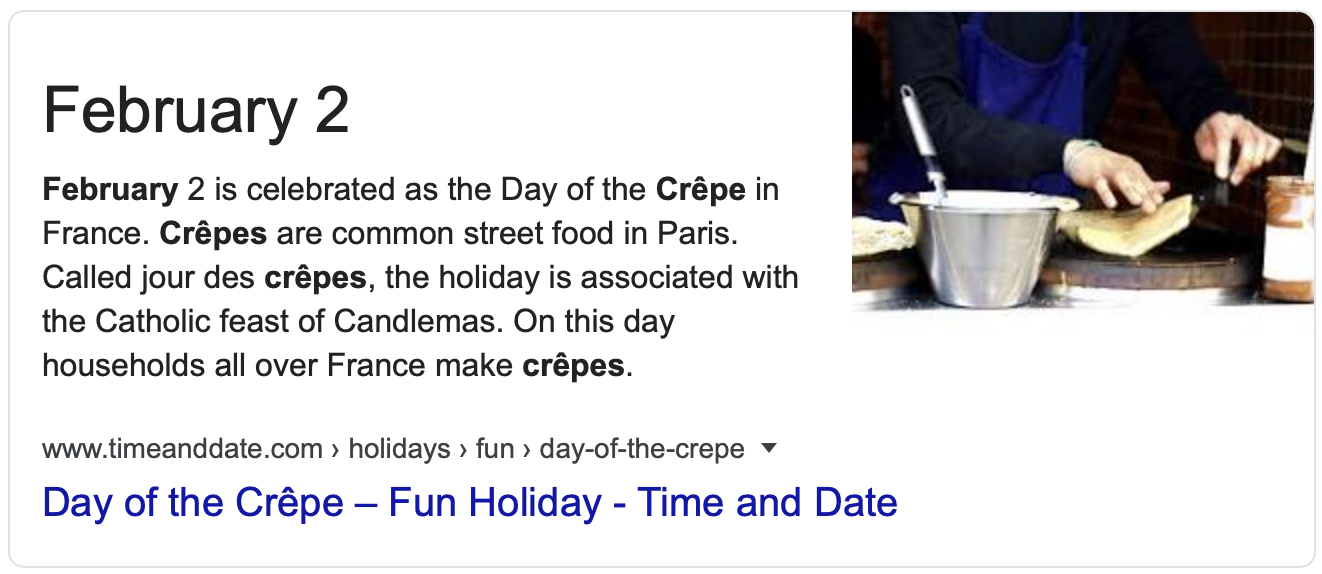This screenshot has width=1322, height=574.
Task: Click 'Time and Date' in the result title
Action: pyautogui.click(x=767, y=502)
